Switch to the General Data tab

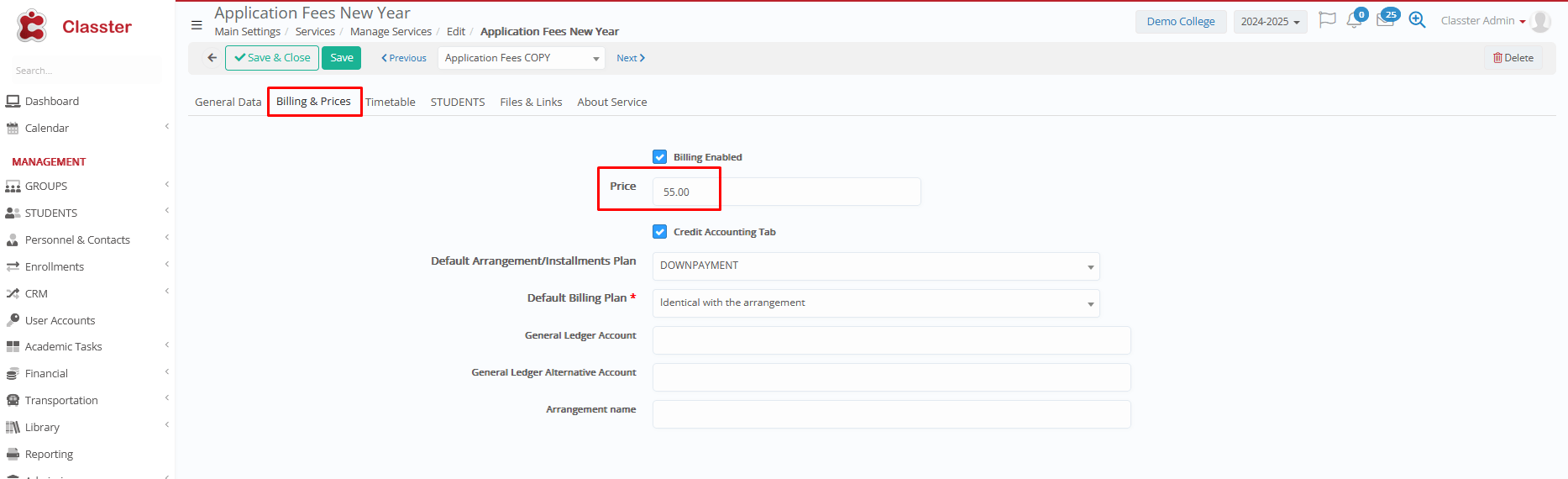[x=228, y=103]
